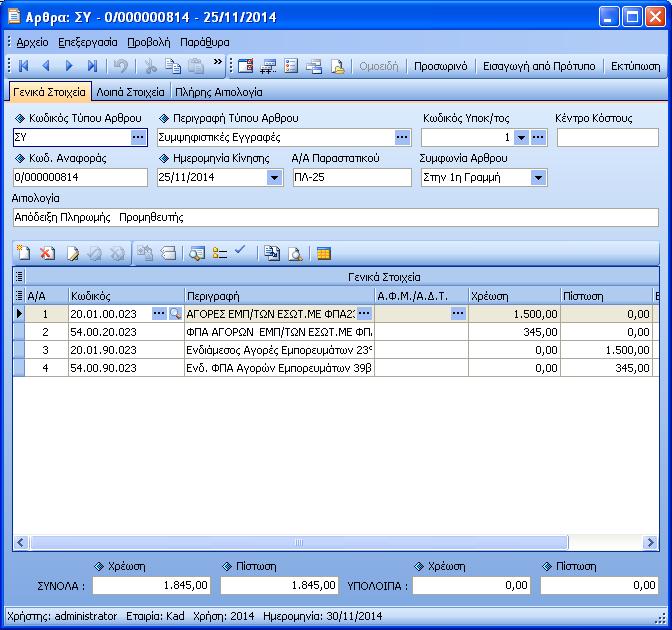Viewport: 672px width, 630px height.
Task: Click the Χρέωση column header
Action: (x=514, y=296)
